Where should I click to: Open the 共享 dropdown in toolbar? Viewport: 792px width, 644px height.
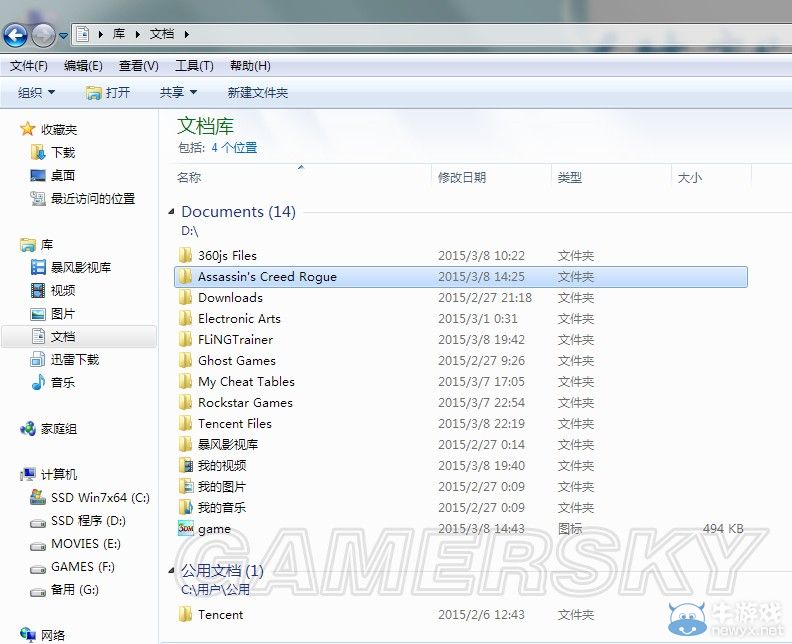point(178,92)
